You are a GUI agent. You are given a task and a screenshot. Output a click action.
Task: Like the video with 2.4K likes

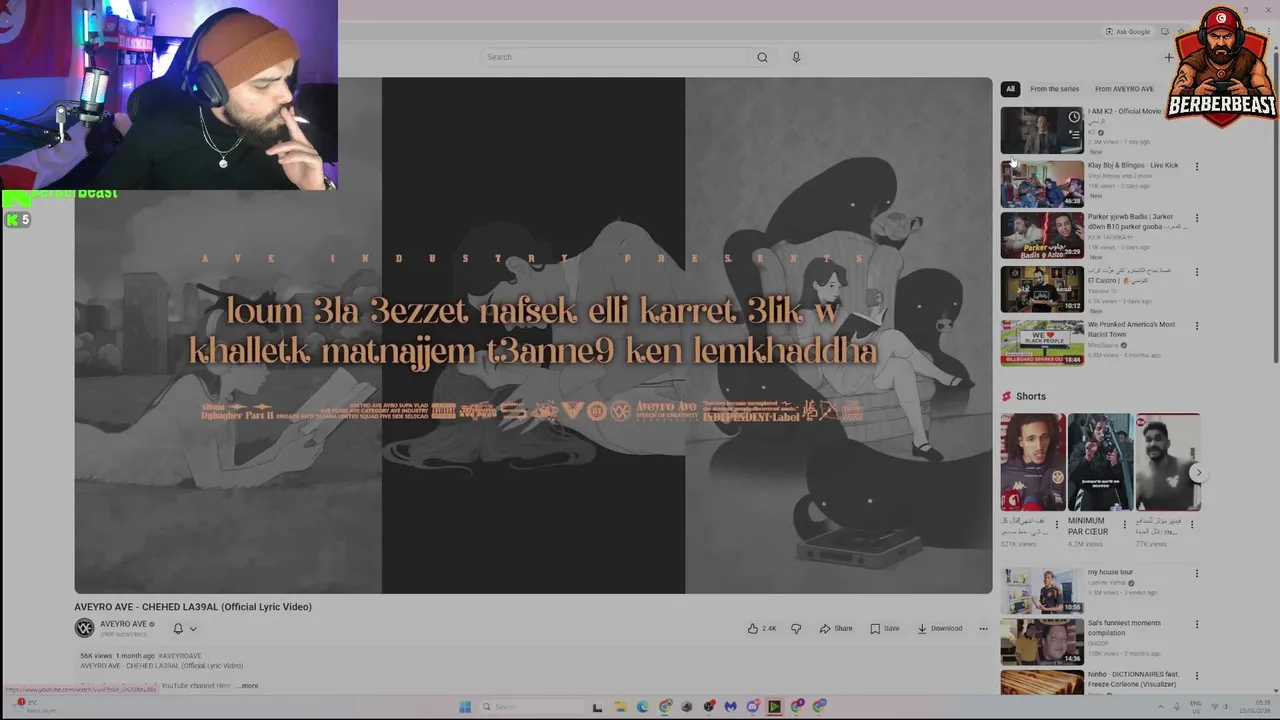click(762, 628)
